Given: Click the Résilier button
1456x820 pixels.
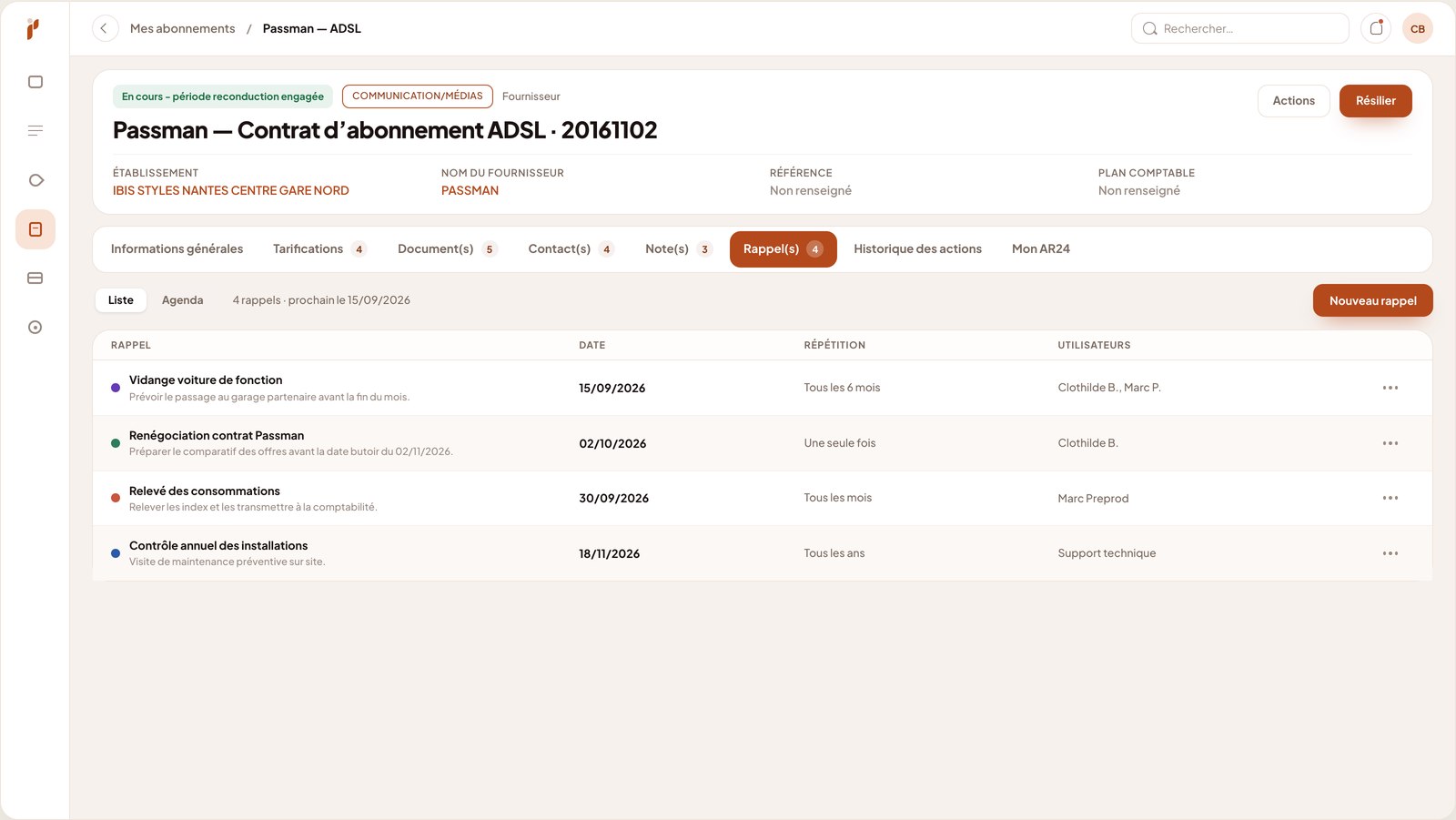Looking at the screenshot, I should pyautogui.click(x=1376, y=101).
